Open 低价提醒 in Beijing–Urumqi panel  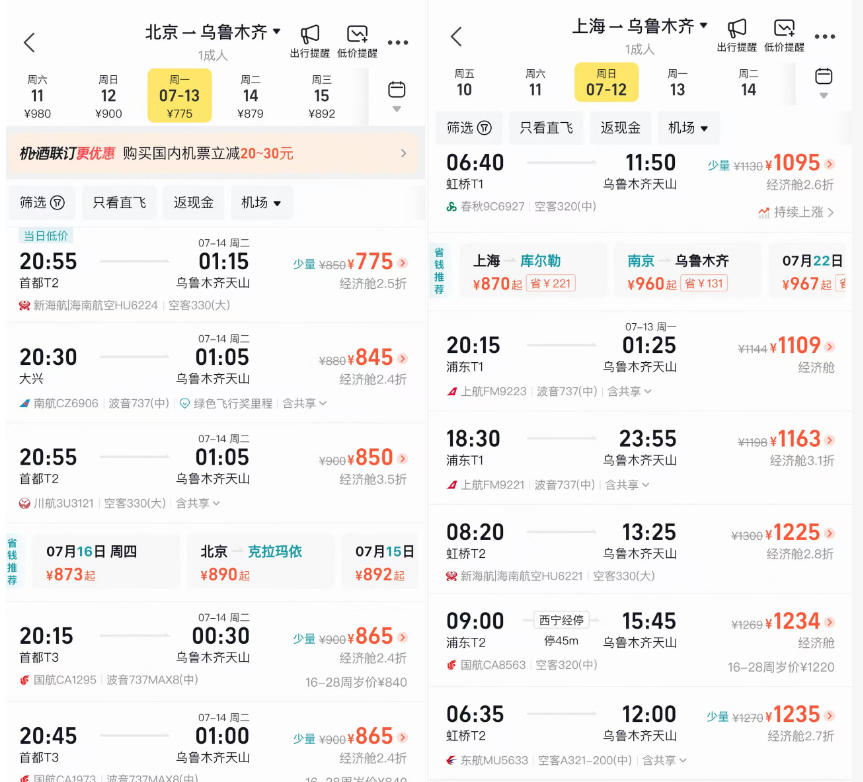tap(357, 41)
